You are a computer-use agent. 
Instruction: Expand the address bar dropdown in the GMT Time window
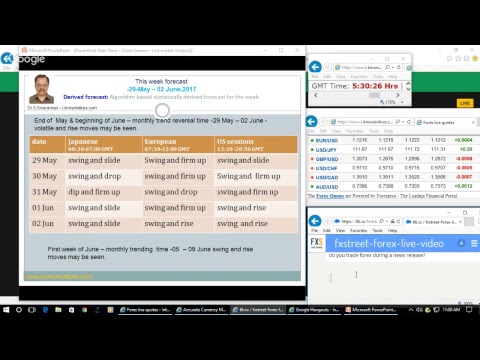pos(393,67)
